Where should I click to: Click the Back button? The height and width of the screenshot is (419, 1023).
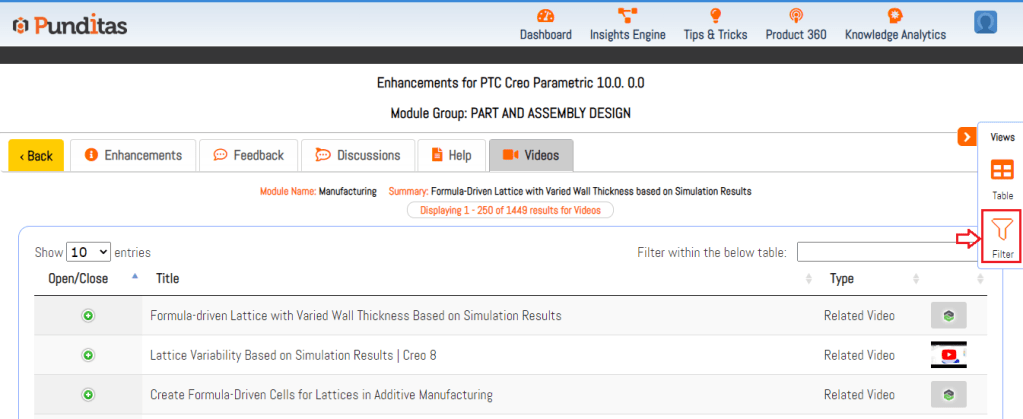click(36, 156)
